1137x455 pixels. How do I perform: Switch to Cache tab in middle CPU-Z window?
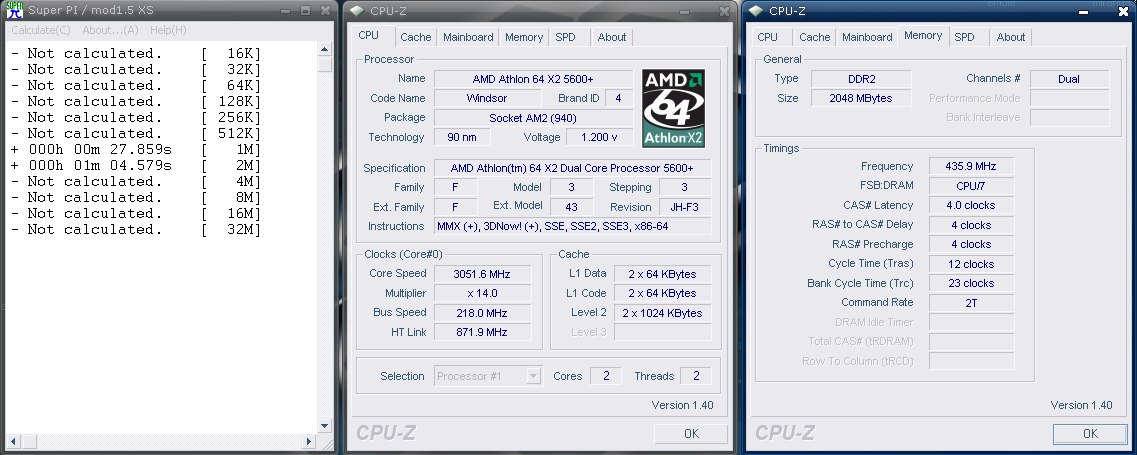click(415, 37)
